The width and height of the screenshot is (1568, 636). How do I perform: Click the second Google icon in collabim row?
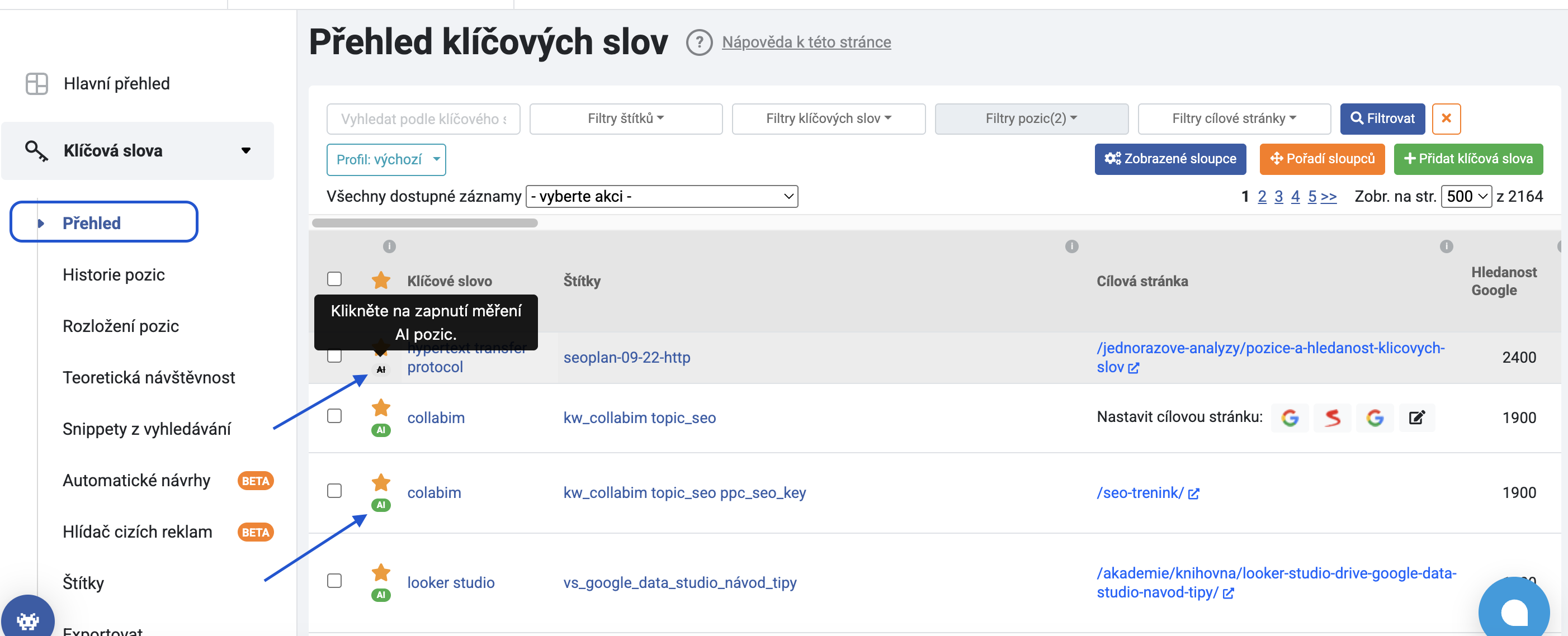1375,417
